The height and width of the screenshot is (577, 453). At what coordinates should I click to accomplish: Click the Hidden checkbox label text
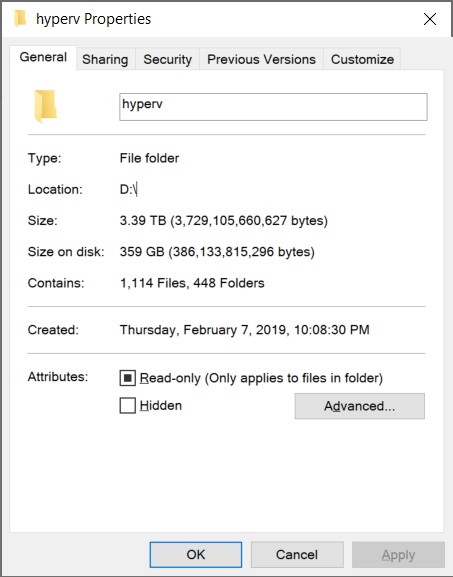(x=161, y=406)
